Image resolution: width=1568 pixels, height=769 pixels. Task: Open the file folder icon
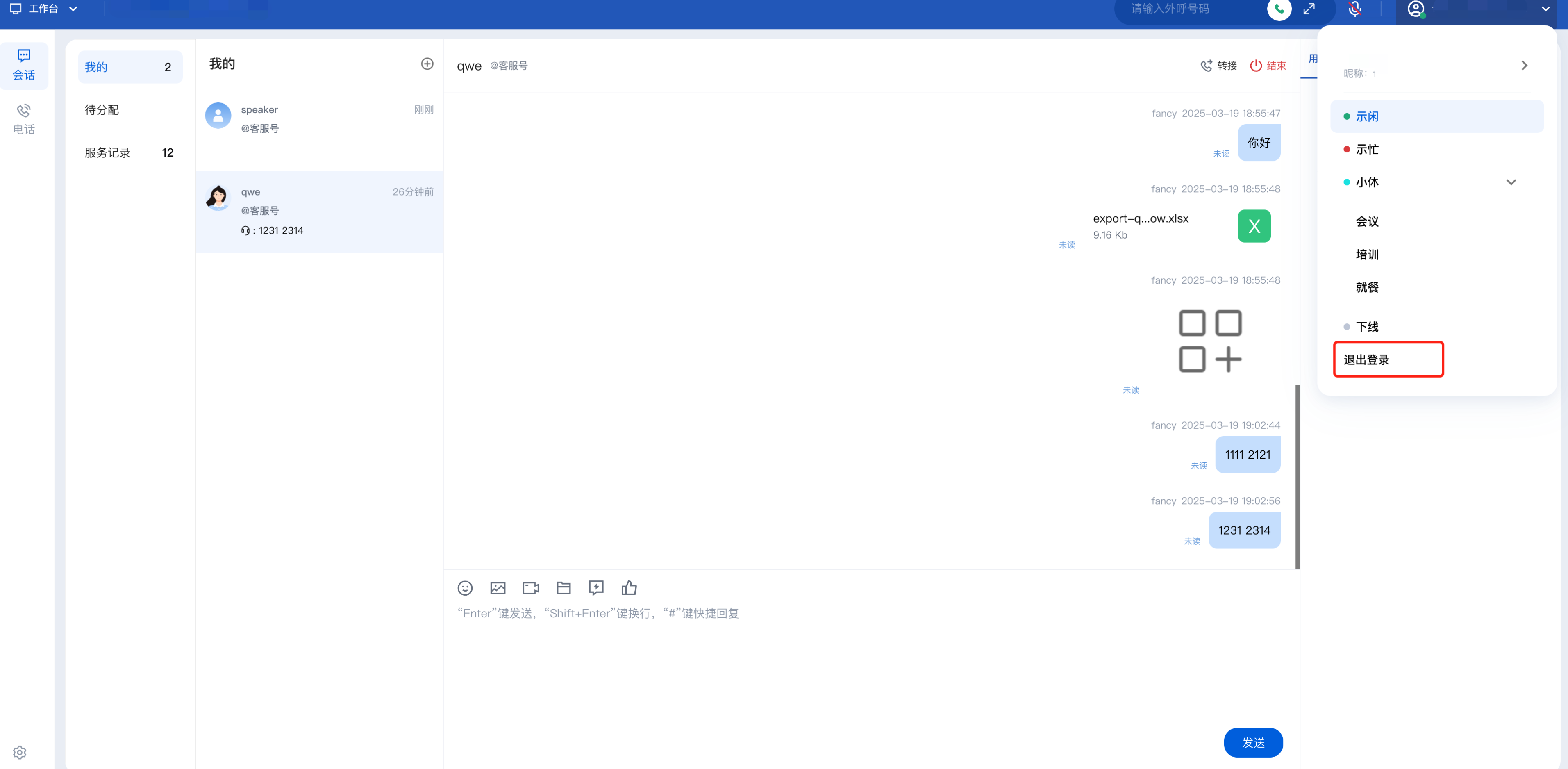coord(564,587)
